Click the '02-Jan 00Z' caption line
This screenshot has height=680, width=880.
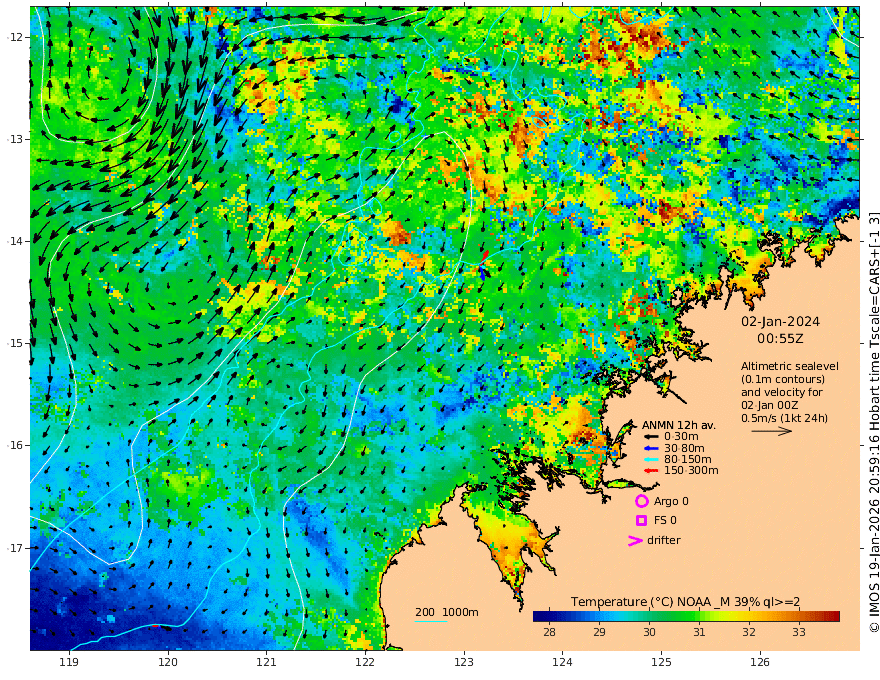[769, 405]
